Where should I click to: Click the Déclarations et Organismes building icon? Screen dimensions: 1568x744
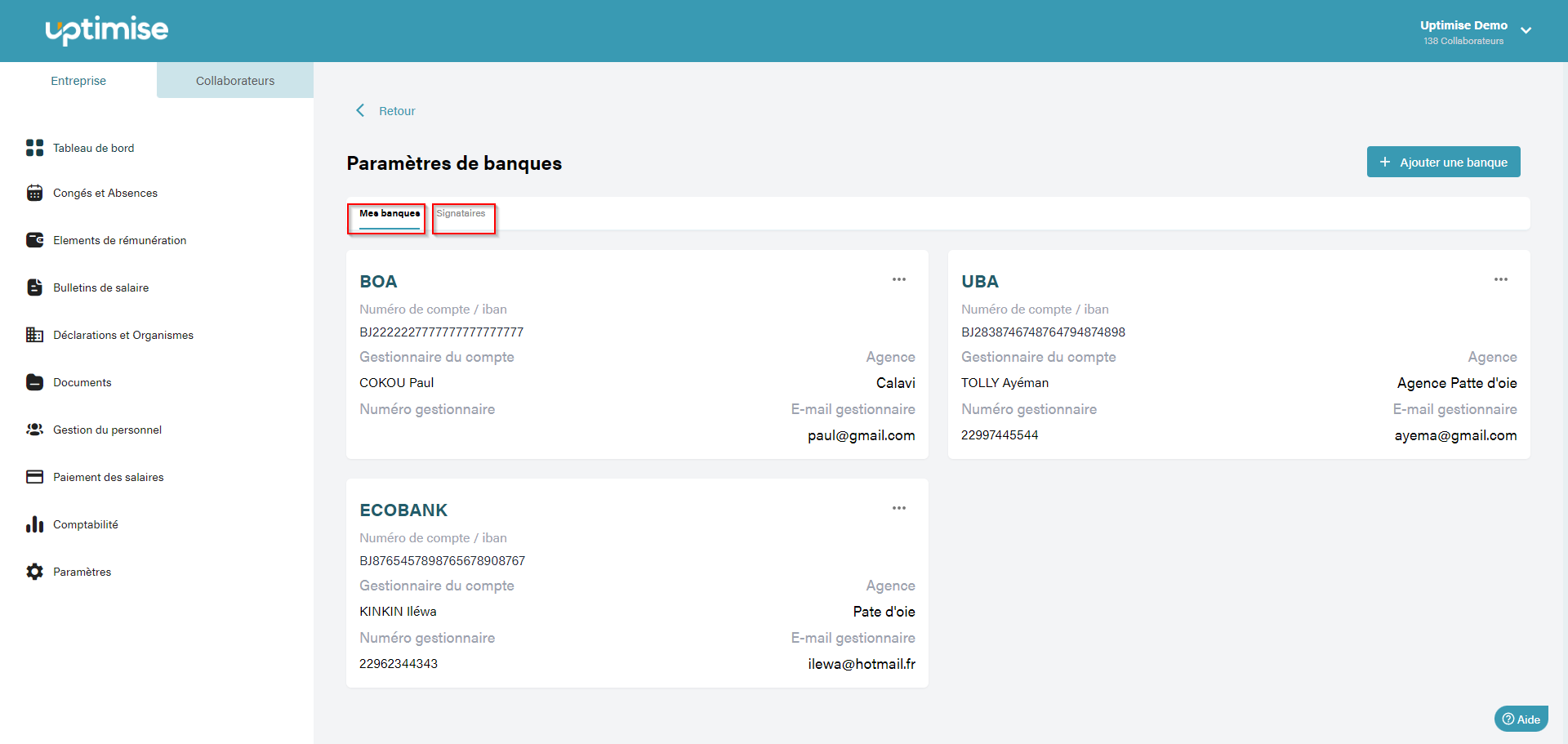point(34,335)
